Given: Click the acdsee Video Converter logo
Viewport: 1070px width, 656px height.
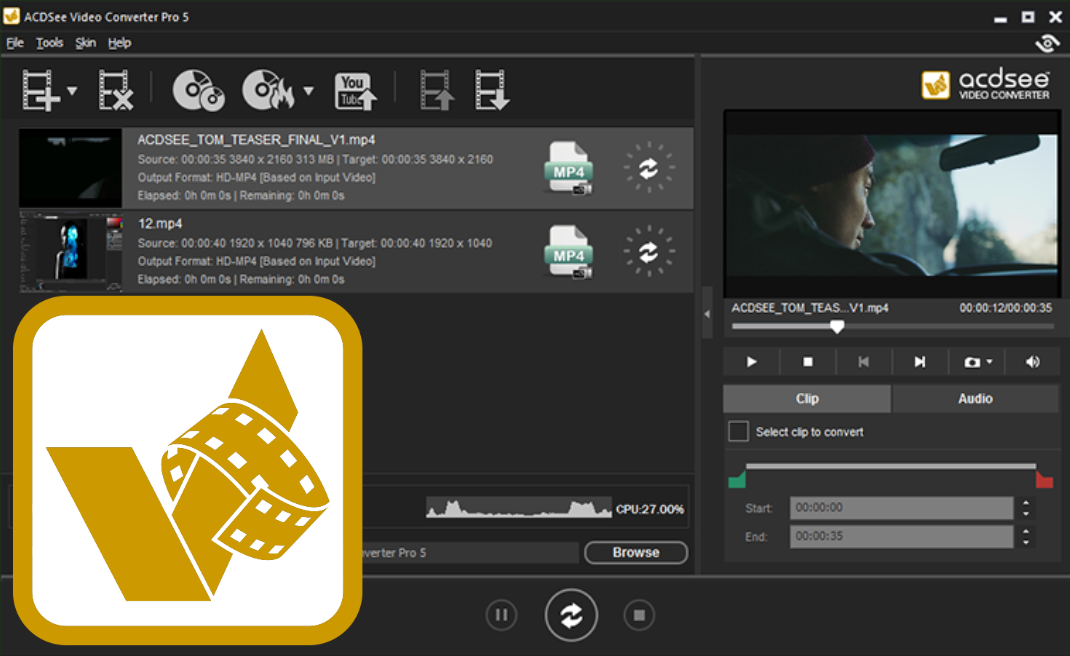Looking at the screenshot, I should (985, 85).
